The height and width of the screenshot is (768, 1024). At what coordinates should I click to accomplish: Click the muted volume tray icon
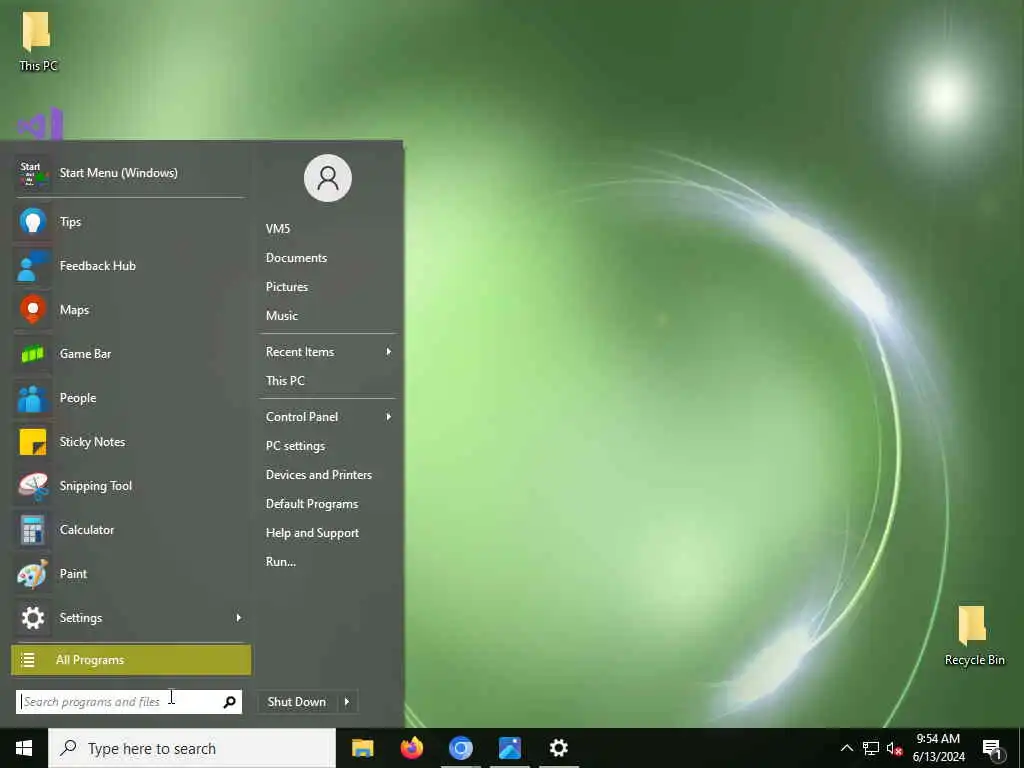click(x=894, y=748)
